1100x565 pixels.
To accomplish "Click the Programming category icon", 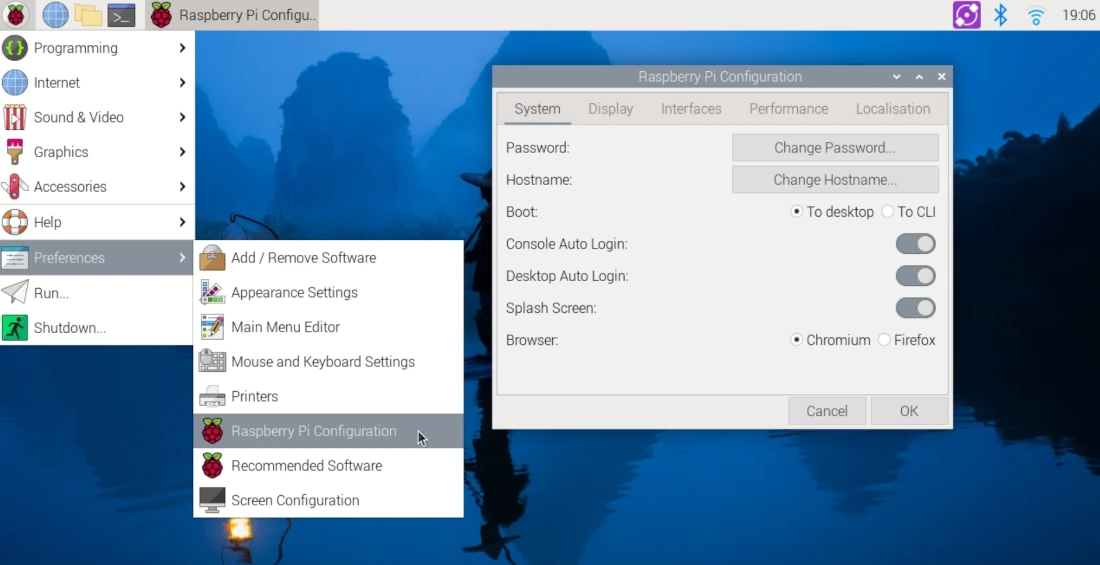I will tap(15, 48).
